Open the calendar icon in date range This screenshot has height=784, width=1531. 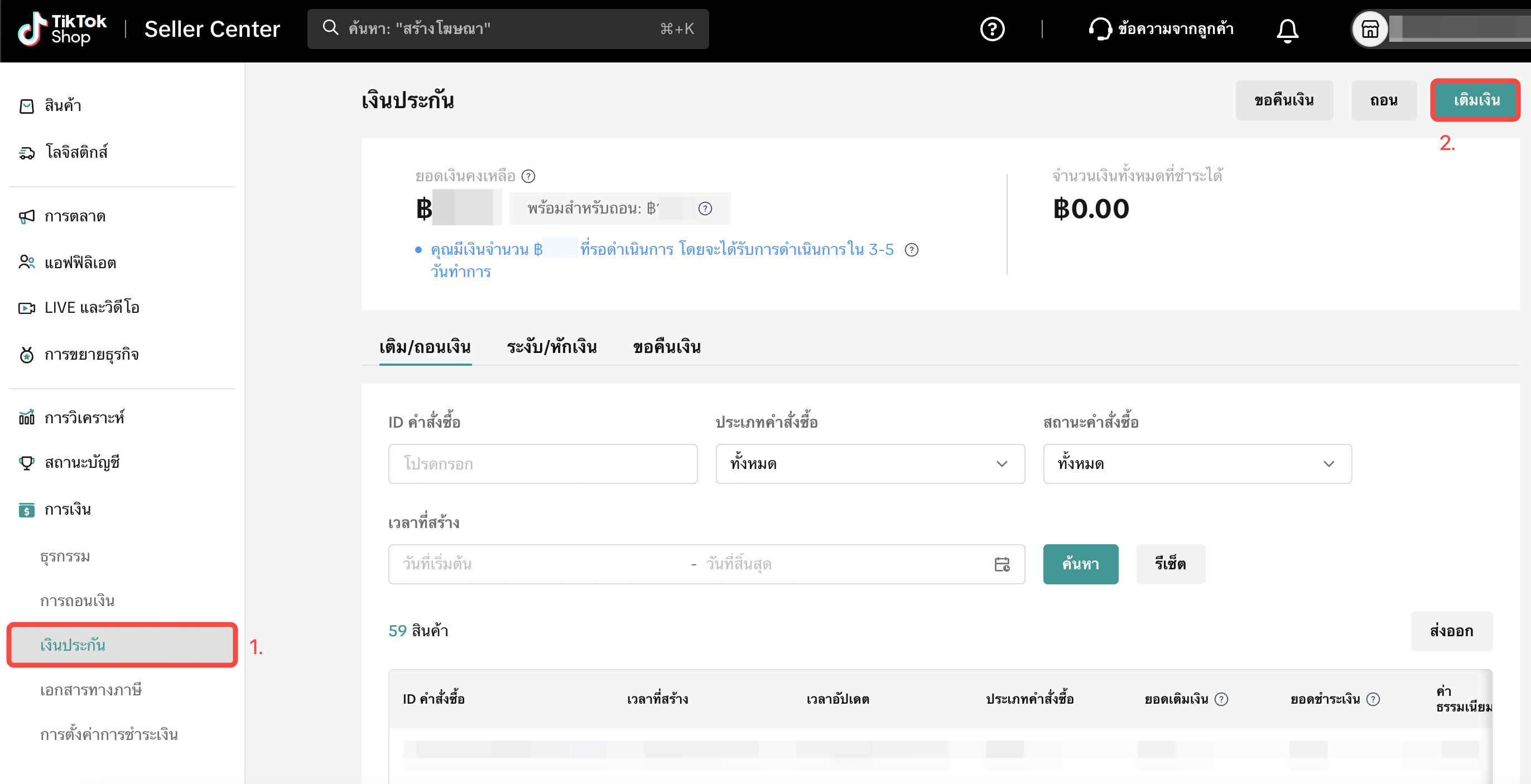[x=1002, y=564]
